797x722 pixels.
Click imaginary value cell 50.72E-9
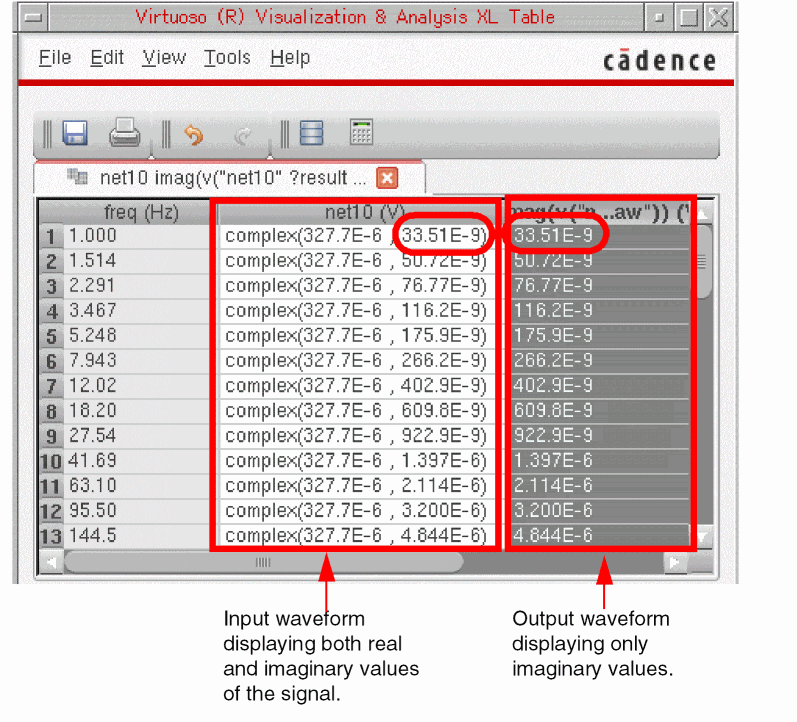coord(600,261)
